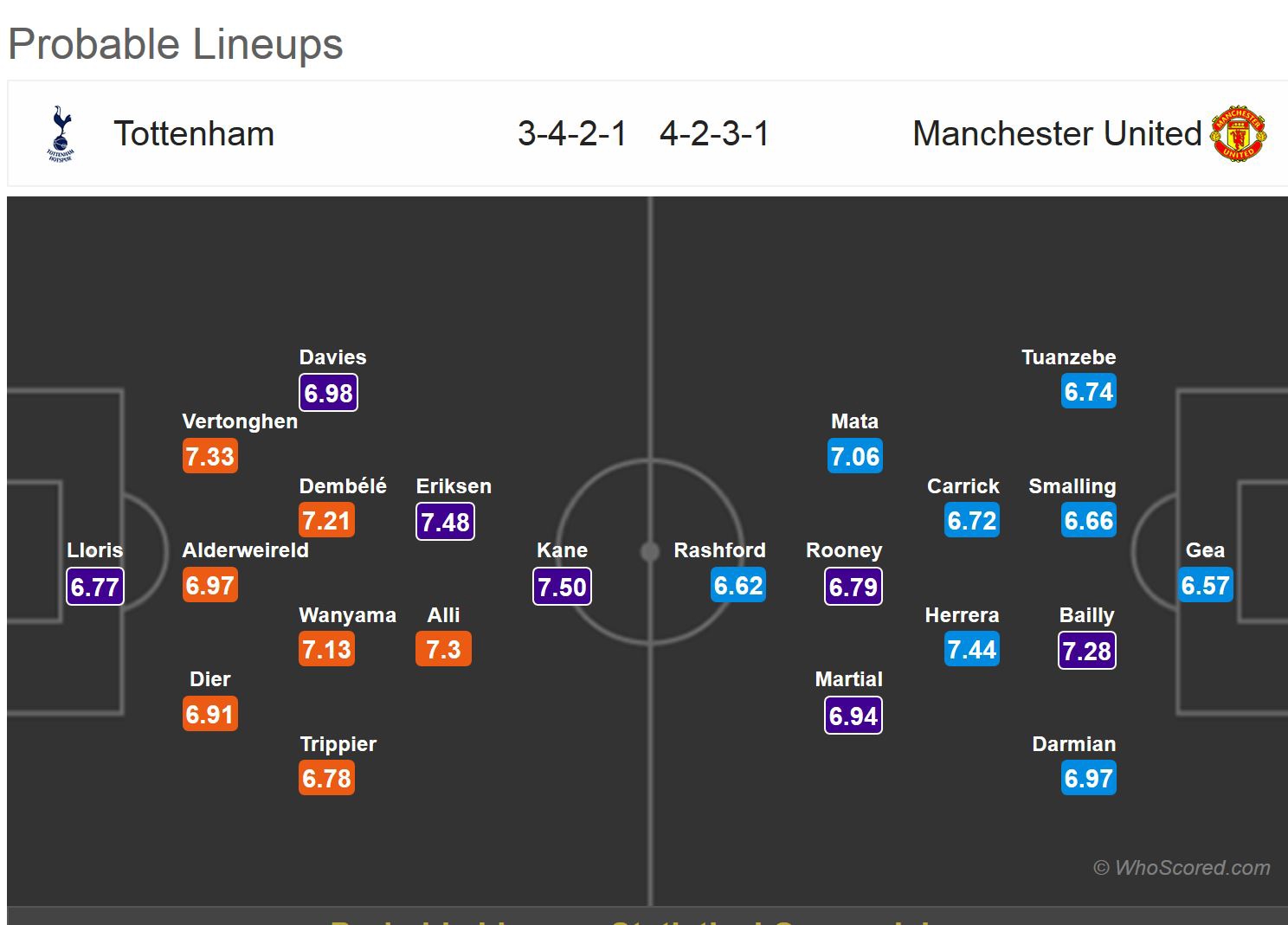The height and width of the screenshot is (925, 1288).
Task: Open the Tuanzebe player name
Action: 1068,357
